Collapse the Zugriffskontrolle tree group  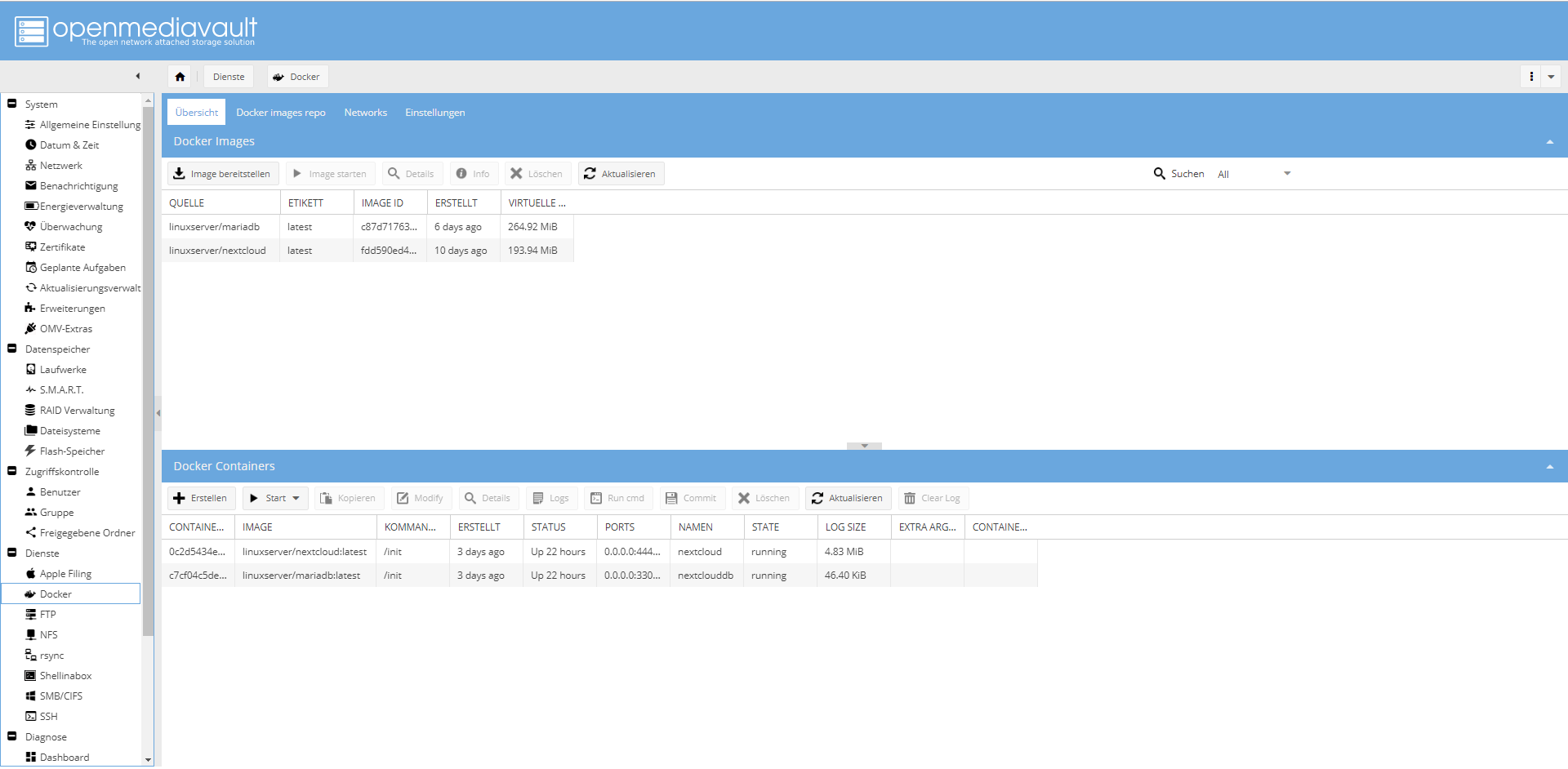12,471
